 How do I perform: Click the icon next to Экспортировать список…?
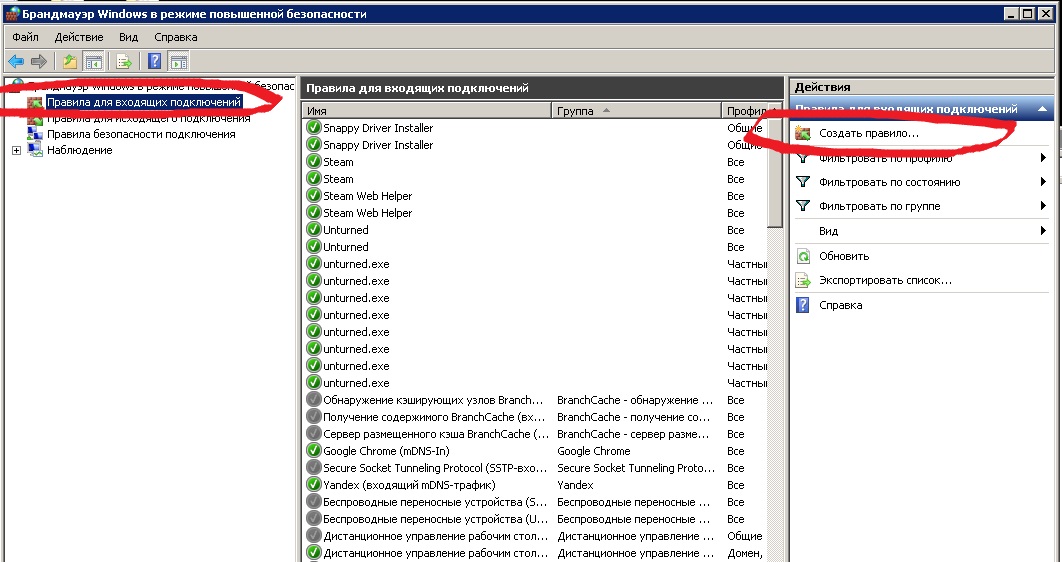[803, 280]
